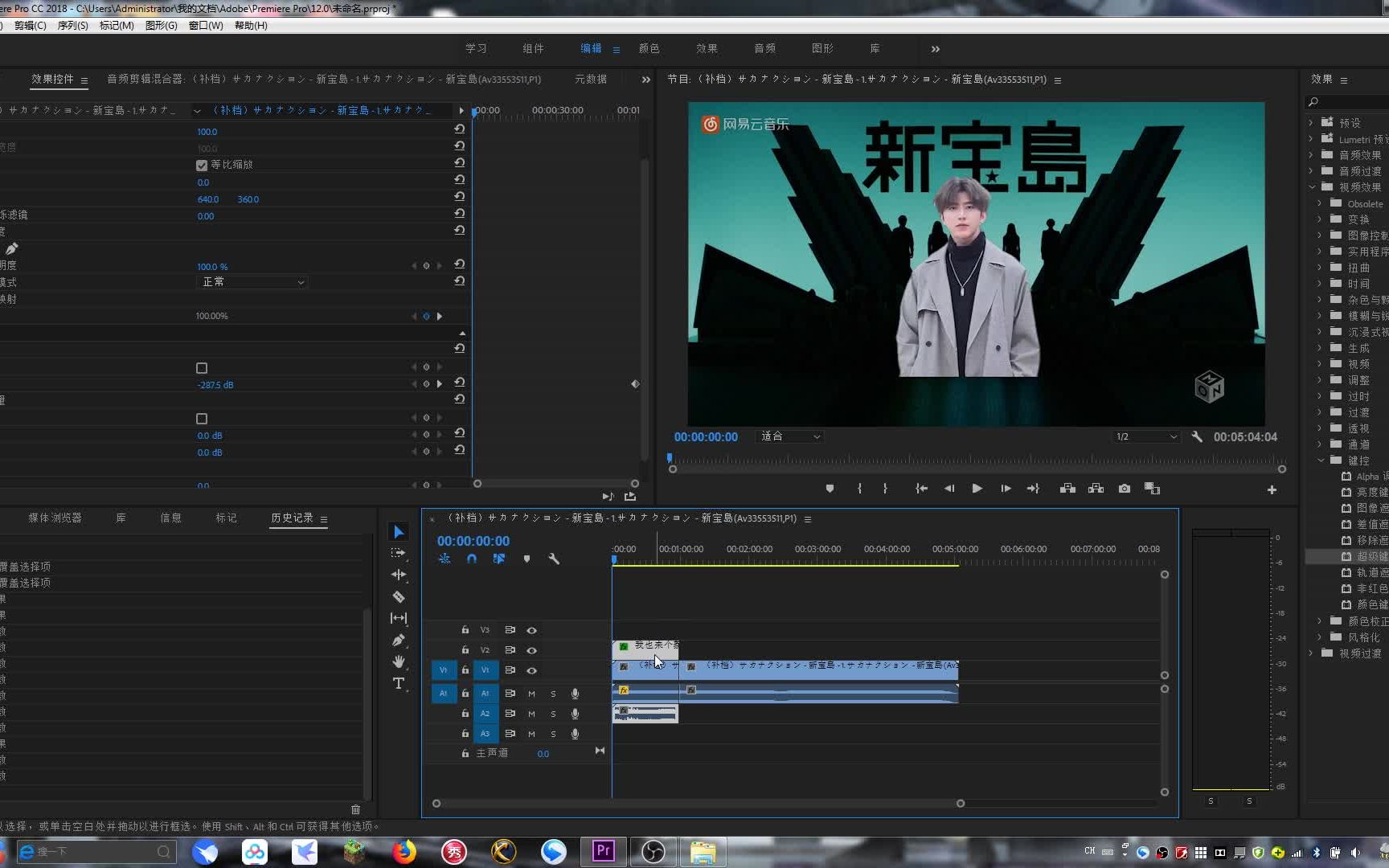Mark In point in program monitor
Image resolution: width=1389 pixels, height=868 pixels.
(x=859, y=489)
